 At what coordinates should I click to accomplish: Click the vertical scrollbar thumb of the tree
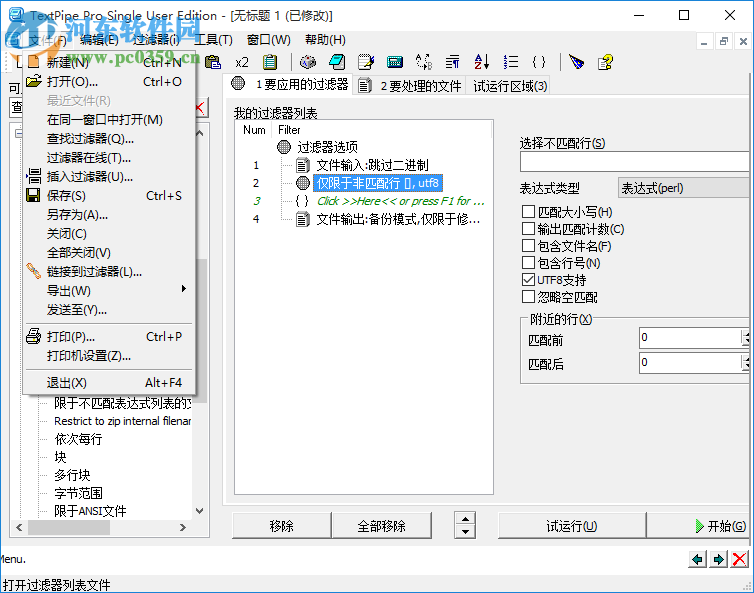click(x=201, y=331)
